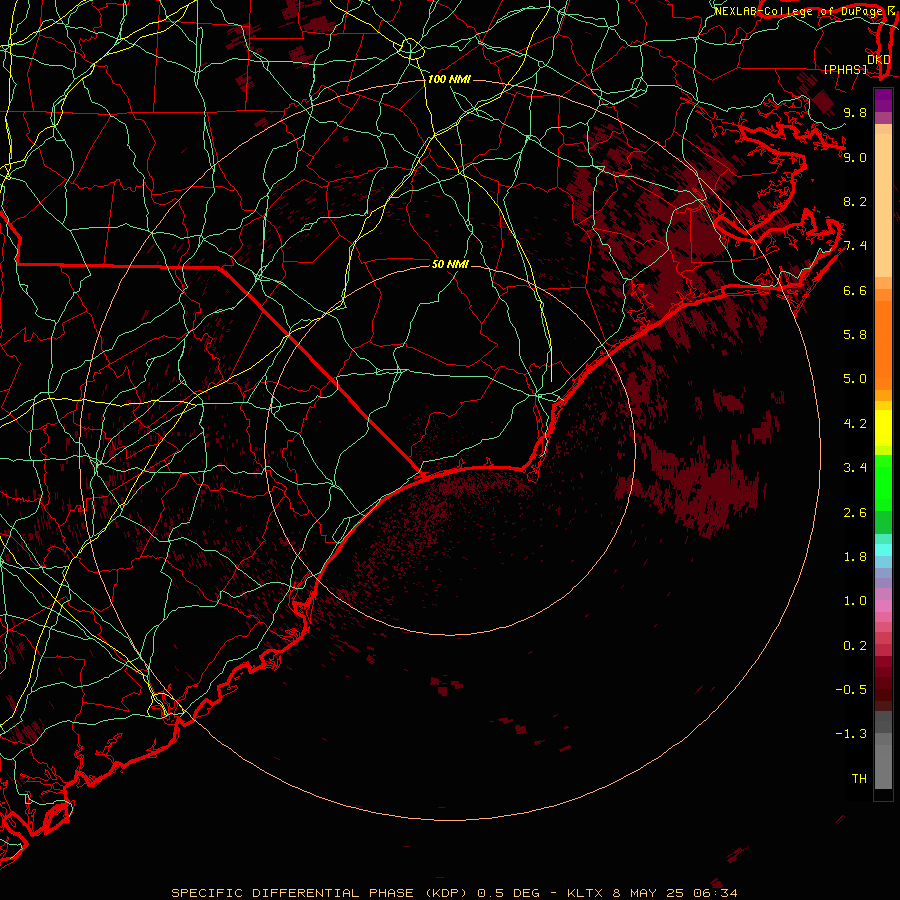The height and width of the screenshot is (900, 900).
Task: Click the 50 NMI range ring label
Action: tap(450, 264)
